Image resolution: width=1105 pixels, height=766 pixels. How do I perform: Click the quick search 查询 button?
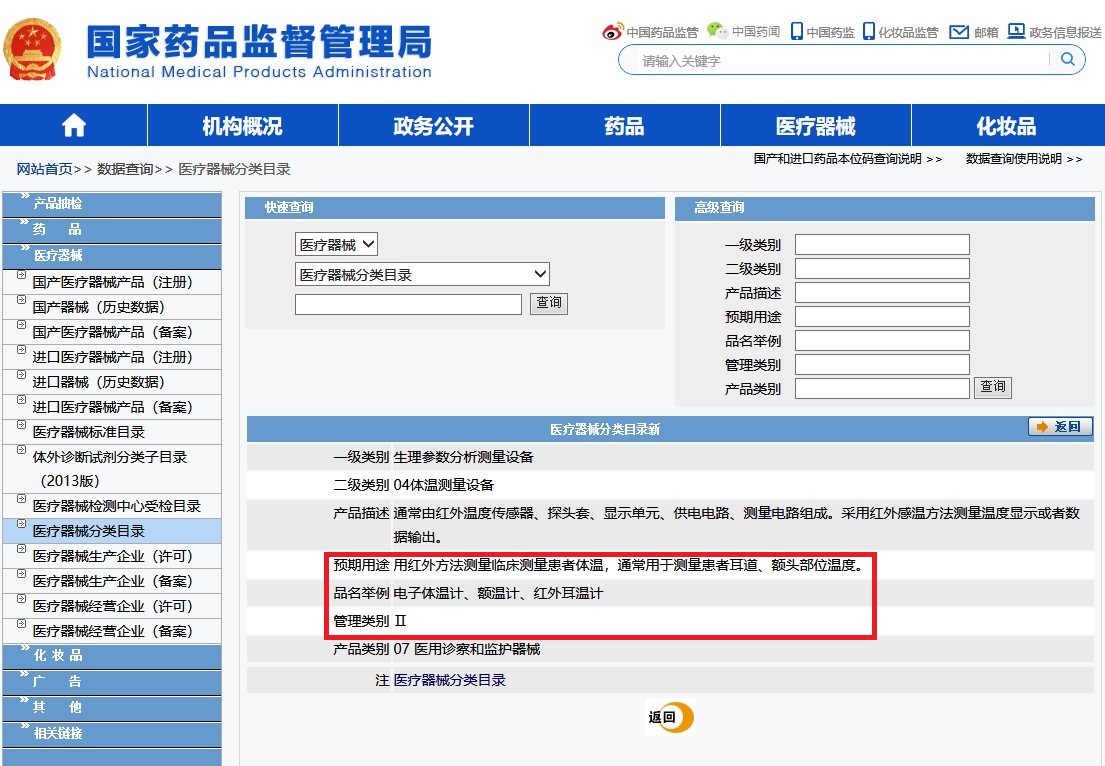(548, 303)
